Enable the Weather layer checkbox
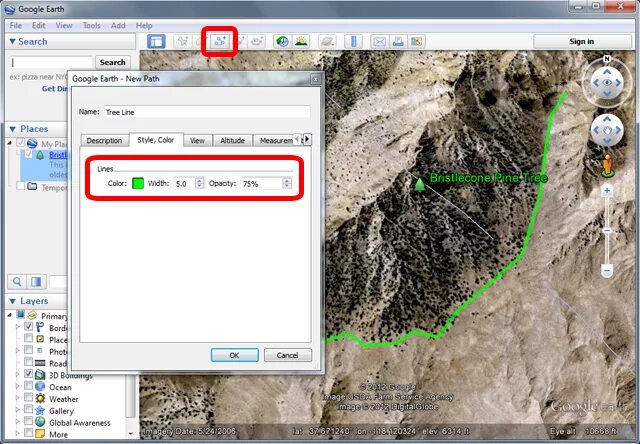640x444 pixels. pos(28,397)
